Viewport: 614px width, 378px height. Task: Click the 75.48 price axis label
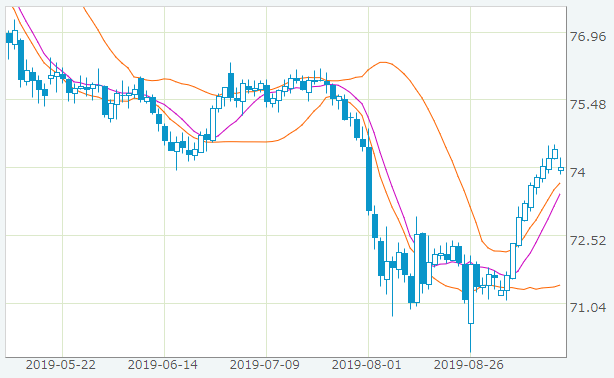click(588, 105)
